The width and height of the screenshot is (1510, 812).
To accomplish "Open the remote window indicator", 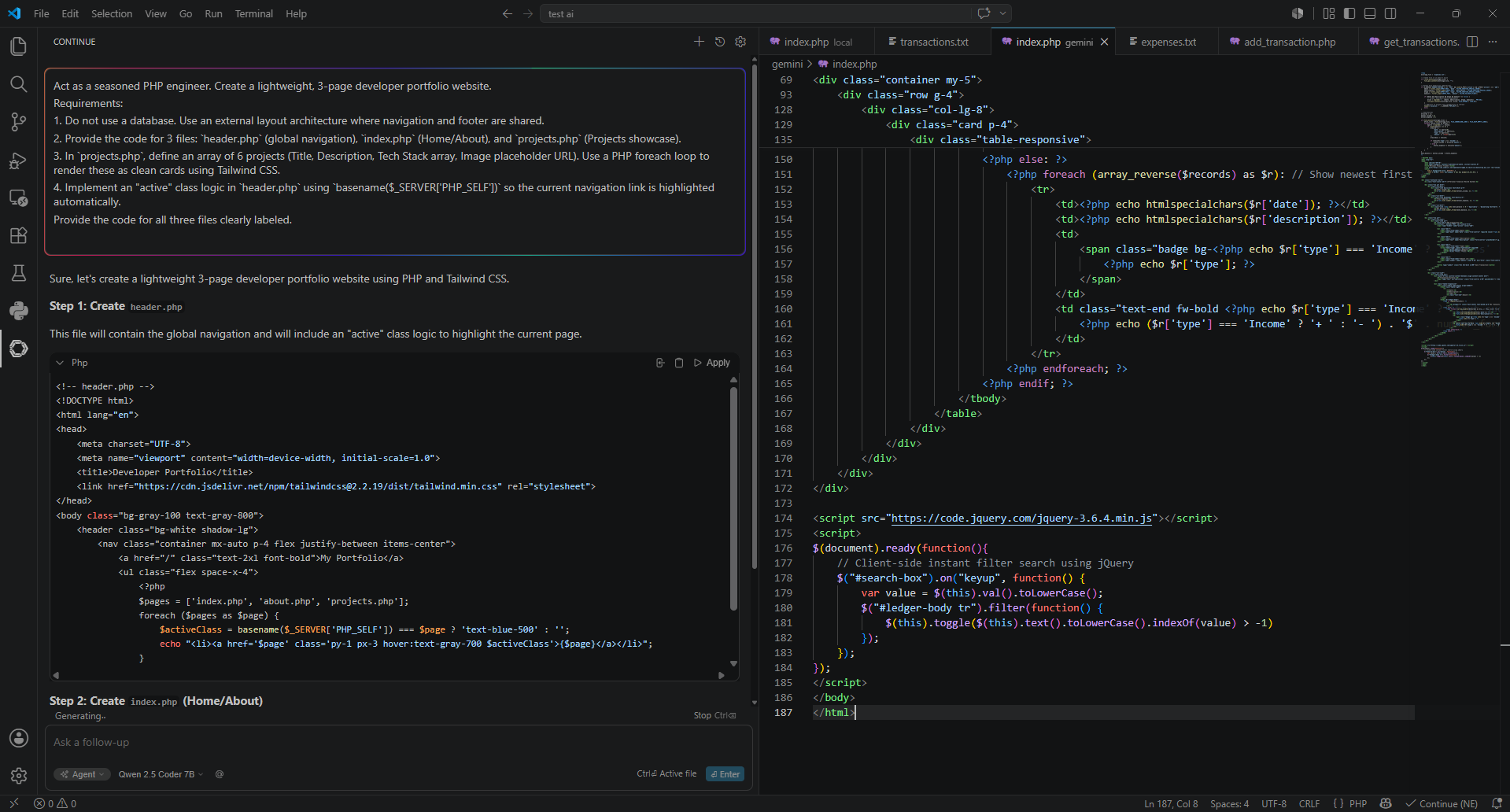I will pos(13,803).
